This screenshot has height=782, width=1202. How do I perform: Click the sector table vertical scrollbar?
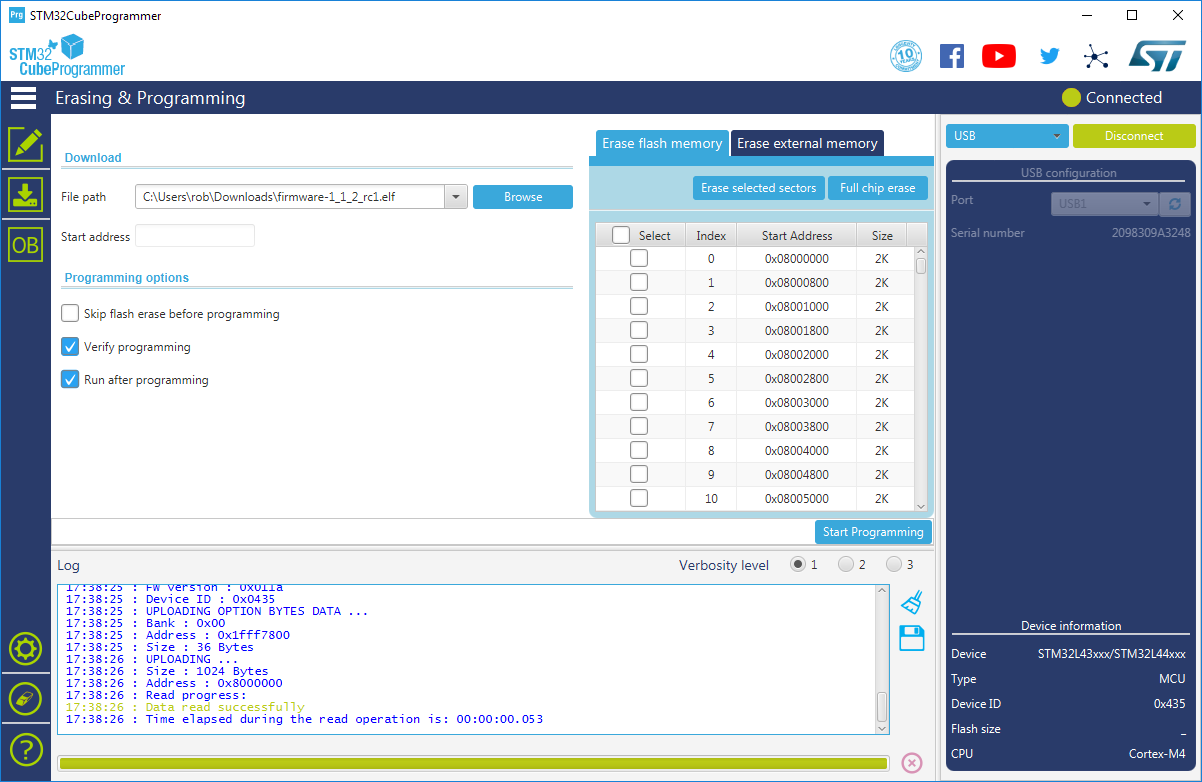point(920,379)
